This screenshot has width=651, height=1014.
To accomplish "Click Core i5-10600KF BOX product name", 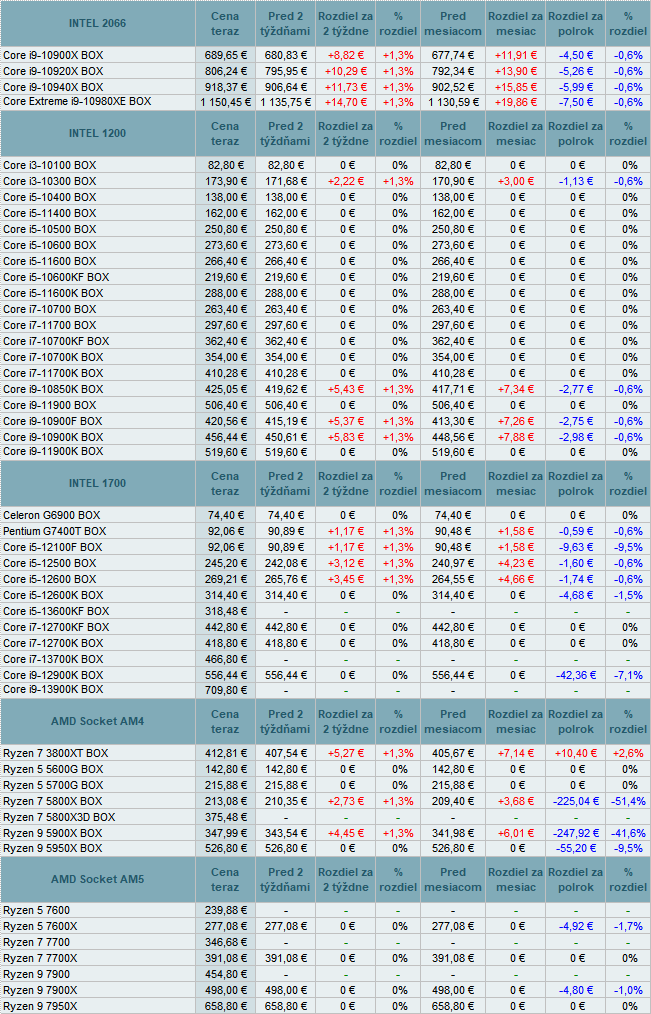I will point(56,277).
